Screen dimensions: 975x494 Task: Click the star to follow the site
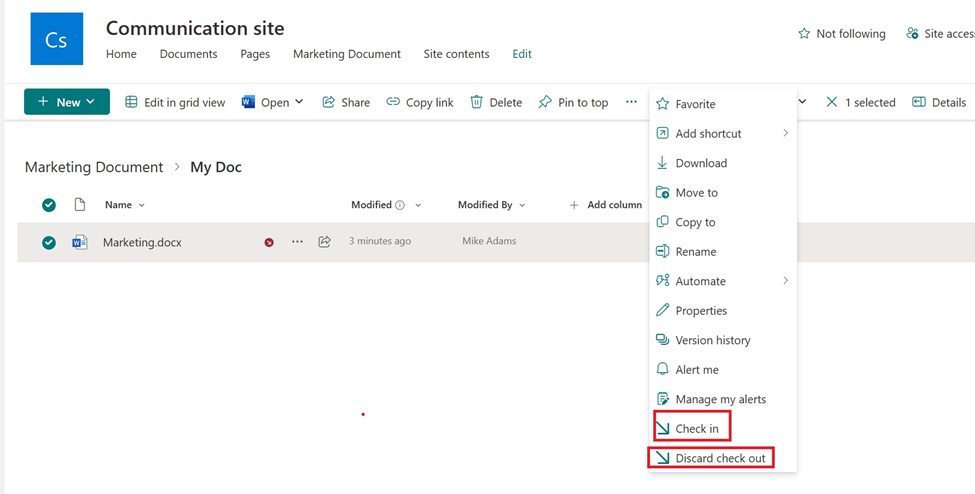click(x=804, y=34)
